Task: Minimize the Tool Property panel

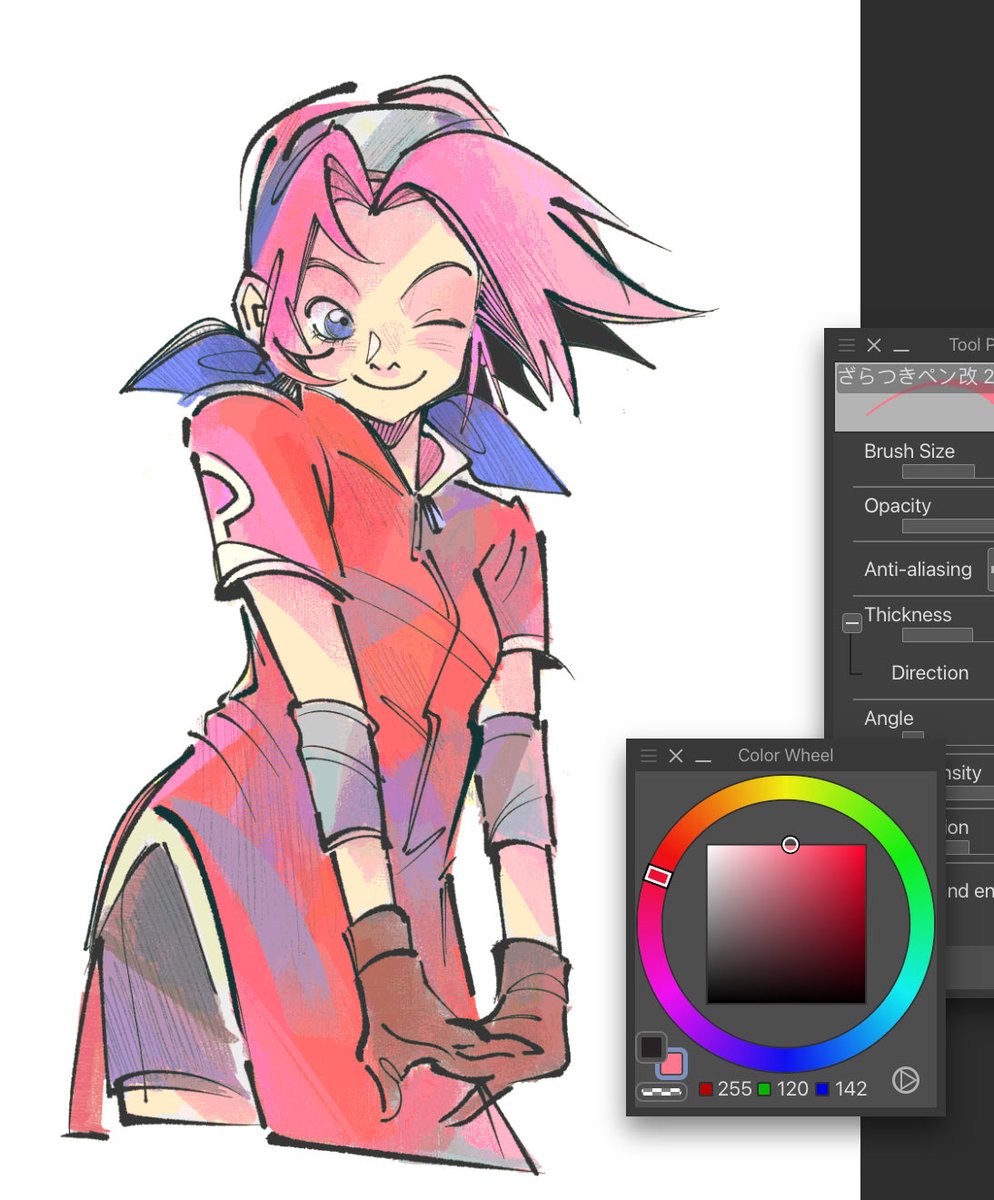Action: click(x=901, y=349)
